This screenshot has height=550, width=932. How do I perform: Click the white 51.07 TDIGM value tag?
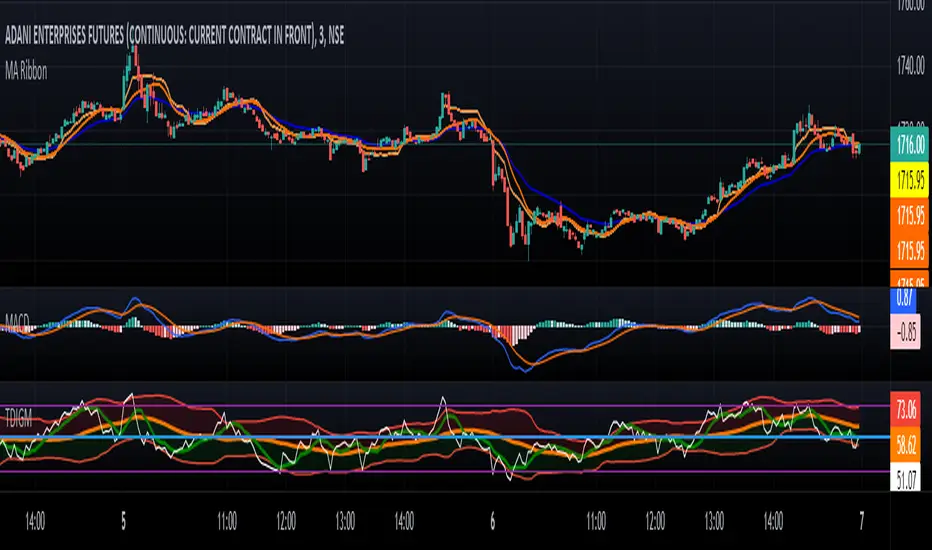click(x=908, y=484)
